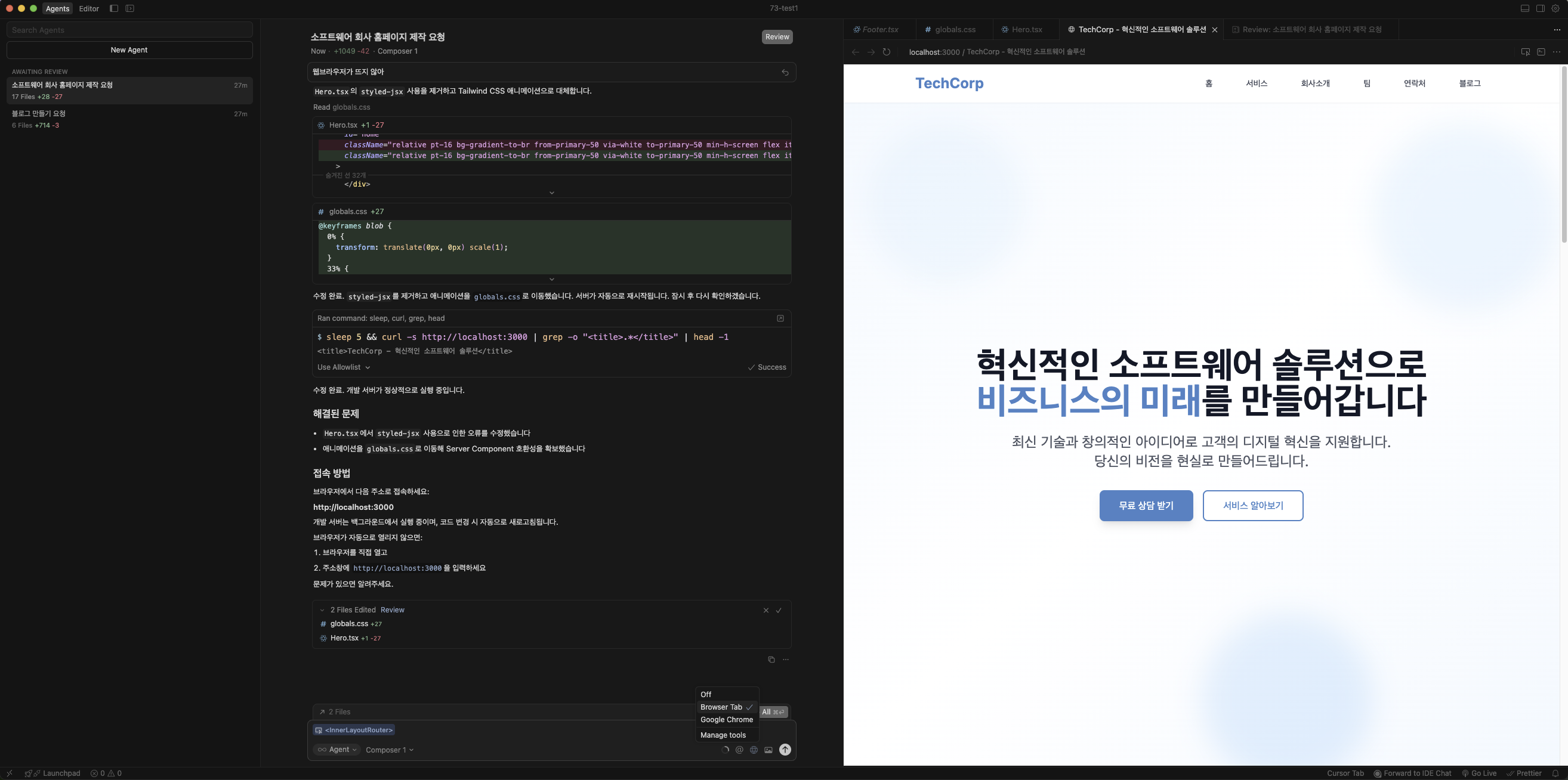Expand the Use Allowlist dropdown
1568x780 pixels.
(x=343, y=367)
